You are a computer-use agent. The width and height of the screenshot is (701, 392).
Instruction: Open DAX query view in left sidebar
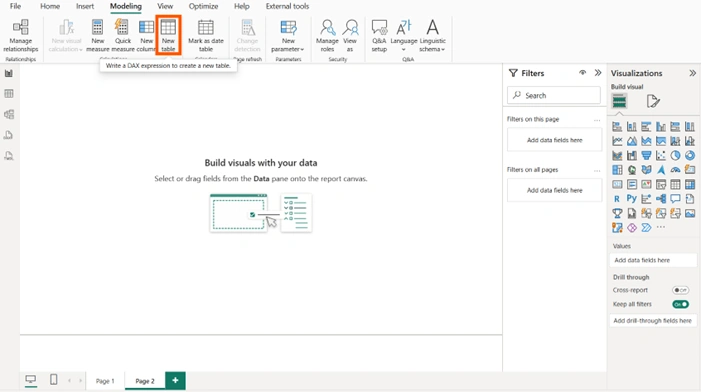pyautogui.click(x=9, y=135)
